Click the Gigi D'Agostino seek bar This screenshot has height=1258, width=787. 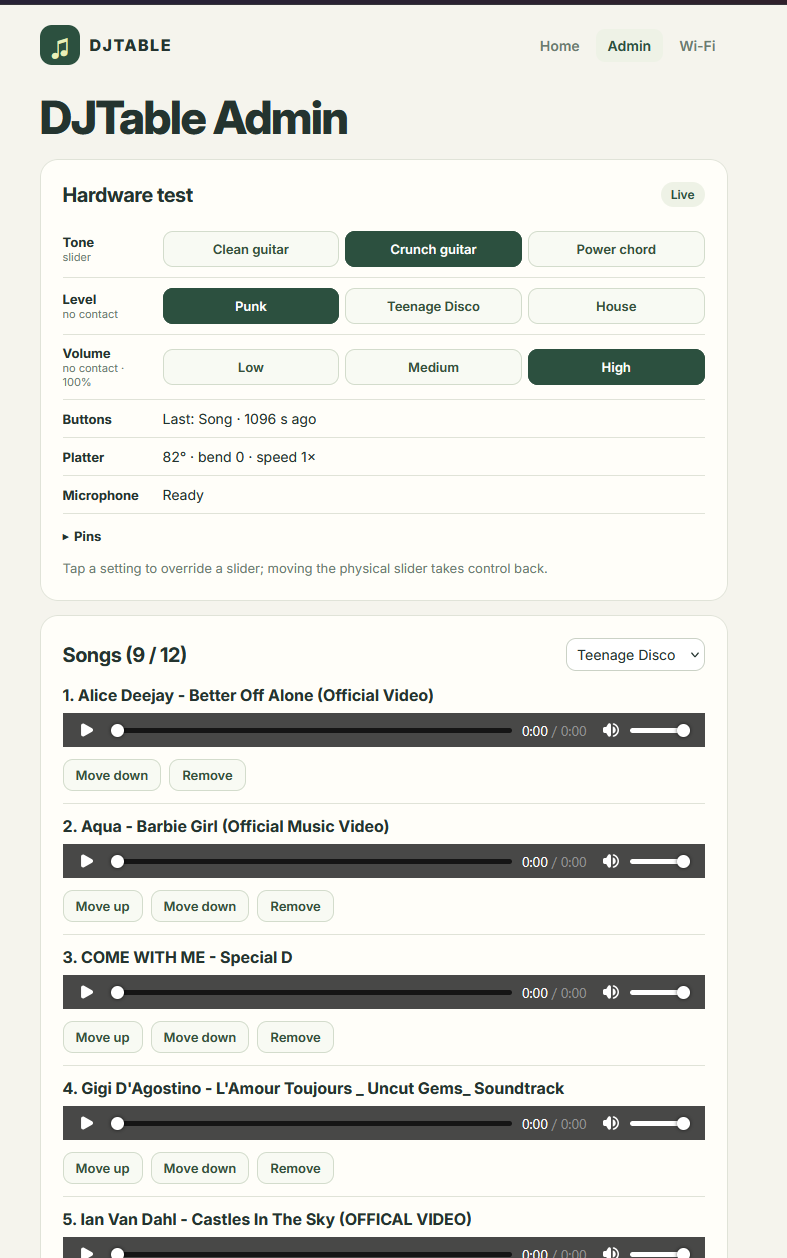(x=312, y=1123)
